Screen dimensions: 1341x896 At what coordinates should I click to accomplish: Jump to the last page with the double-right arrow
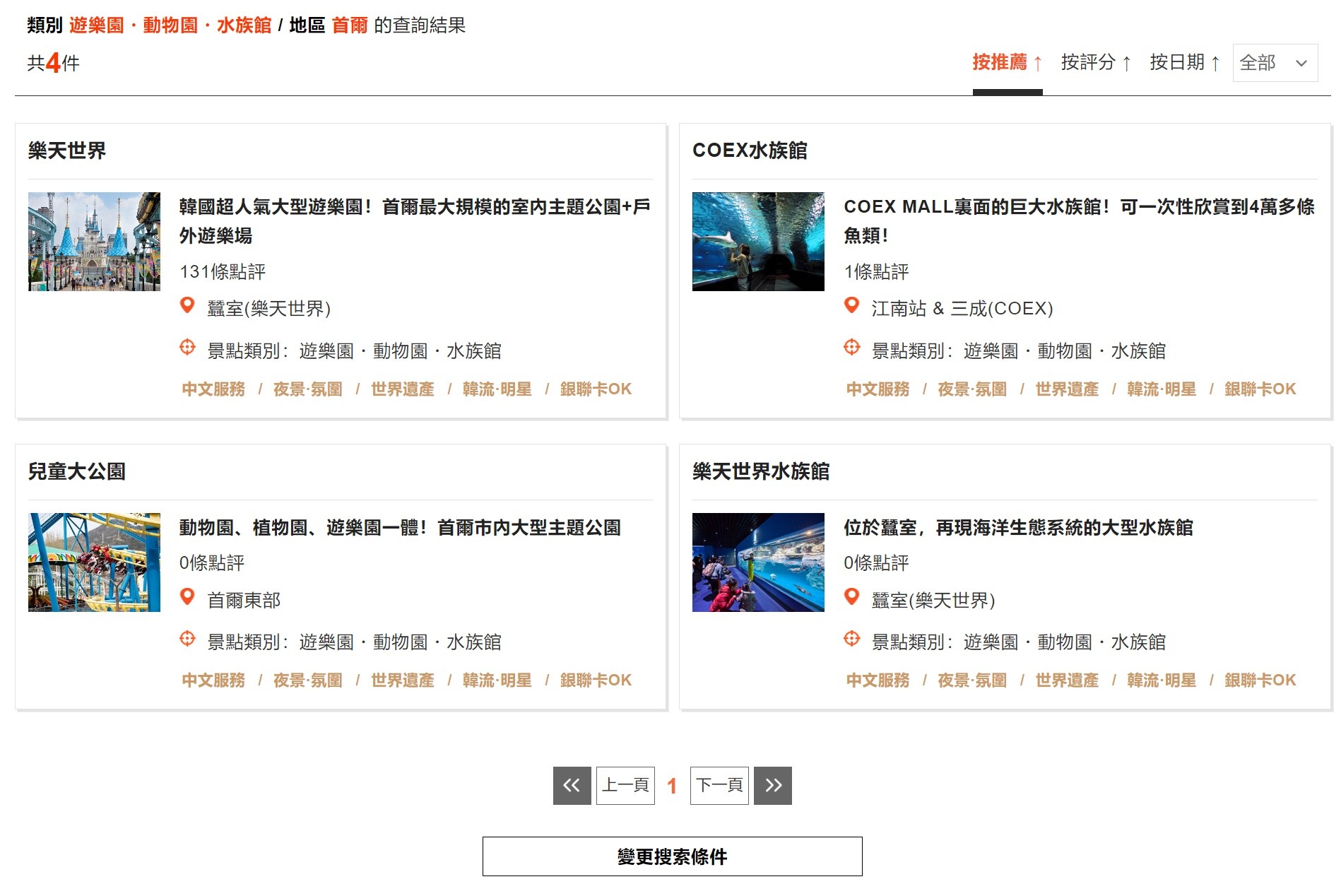[773, 785]
